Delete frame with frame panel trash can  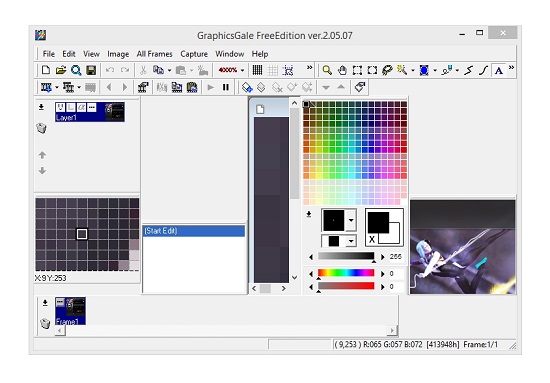(x=45, y=323)
